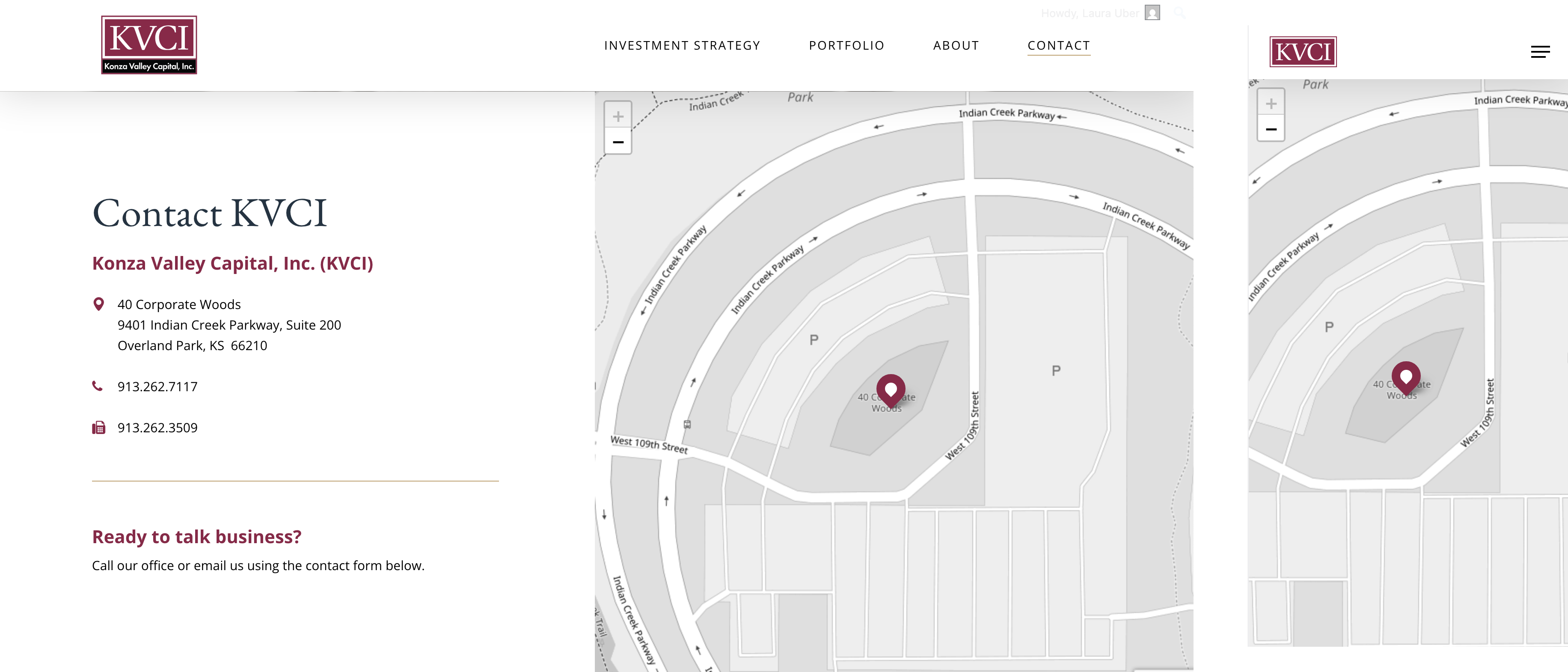The image size is (1568, 672).
Task: Click the phone icon beside 913.262.7117
Action: [x=98, y=386]
